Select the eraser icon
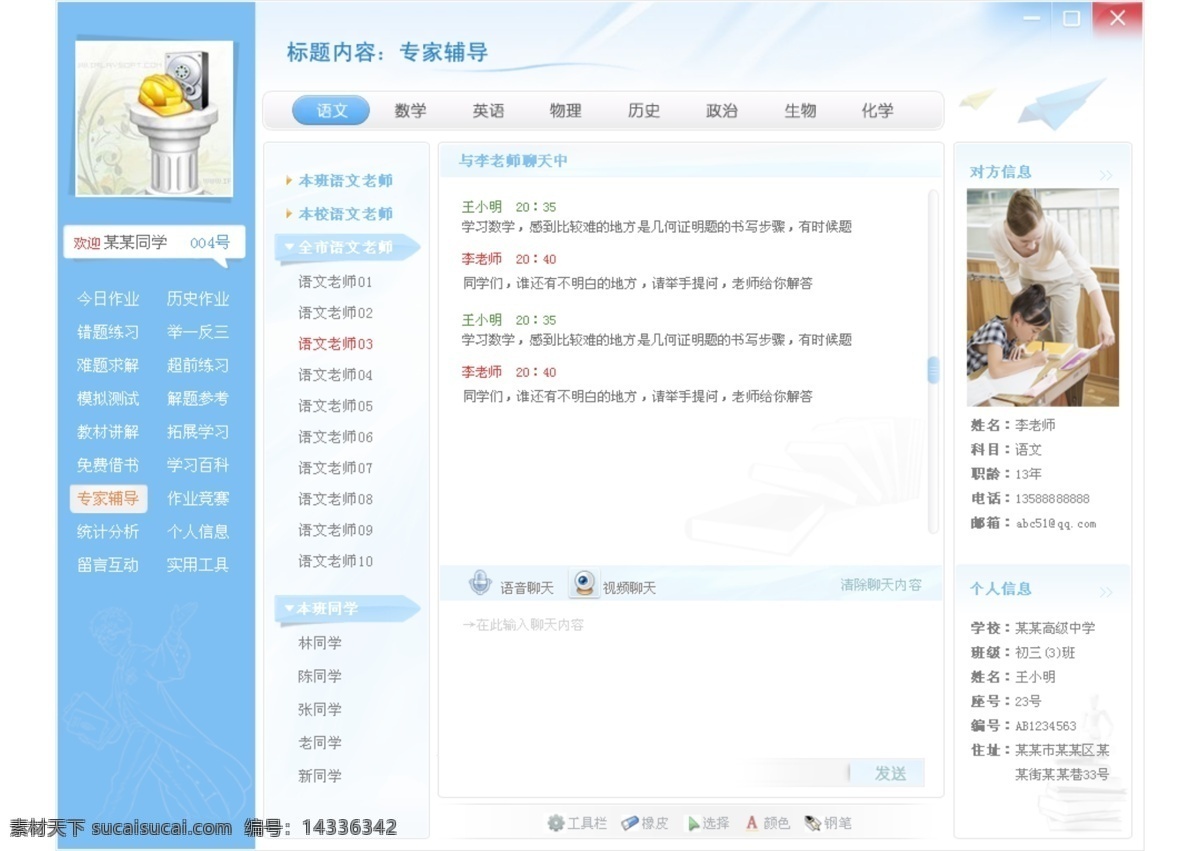Image resolution: width=1200 pixels, height=851 pixels. pyautogui.click(x=630, y=823)
